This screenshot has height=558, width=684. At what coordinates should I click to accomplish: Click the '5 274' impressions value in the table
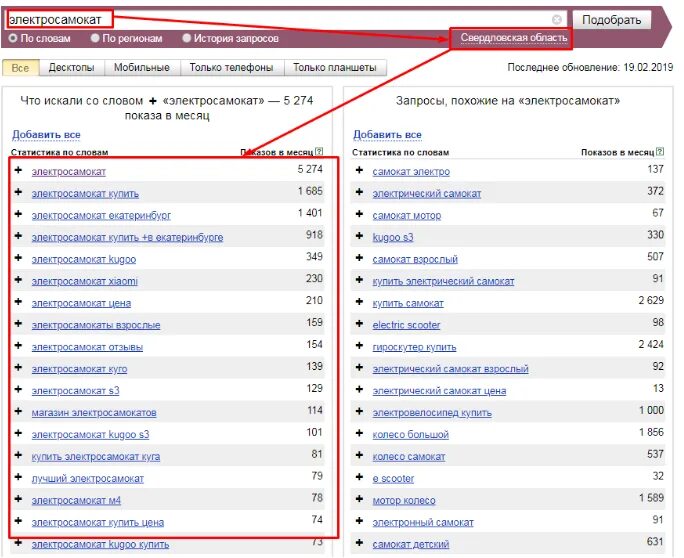pyautogui.click(x=310, y=169)
